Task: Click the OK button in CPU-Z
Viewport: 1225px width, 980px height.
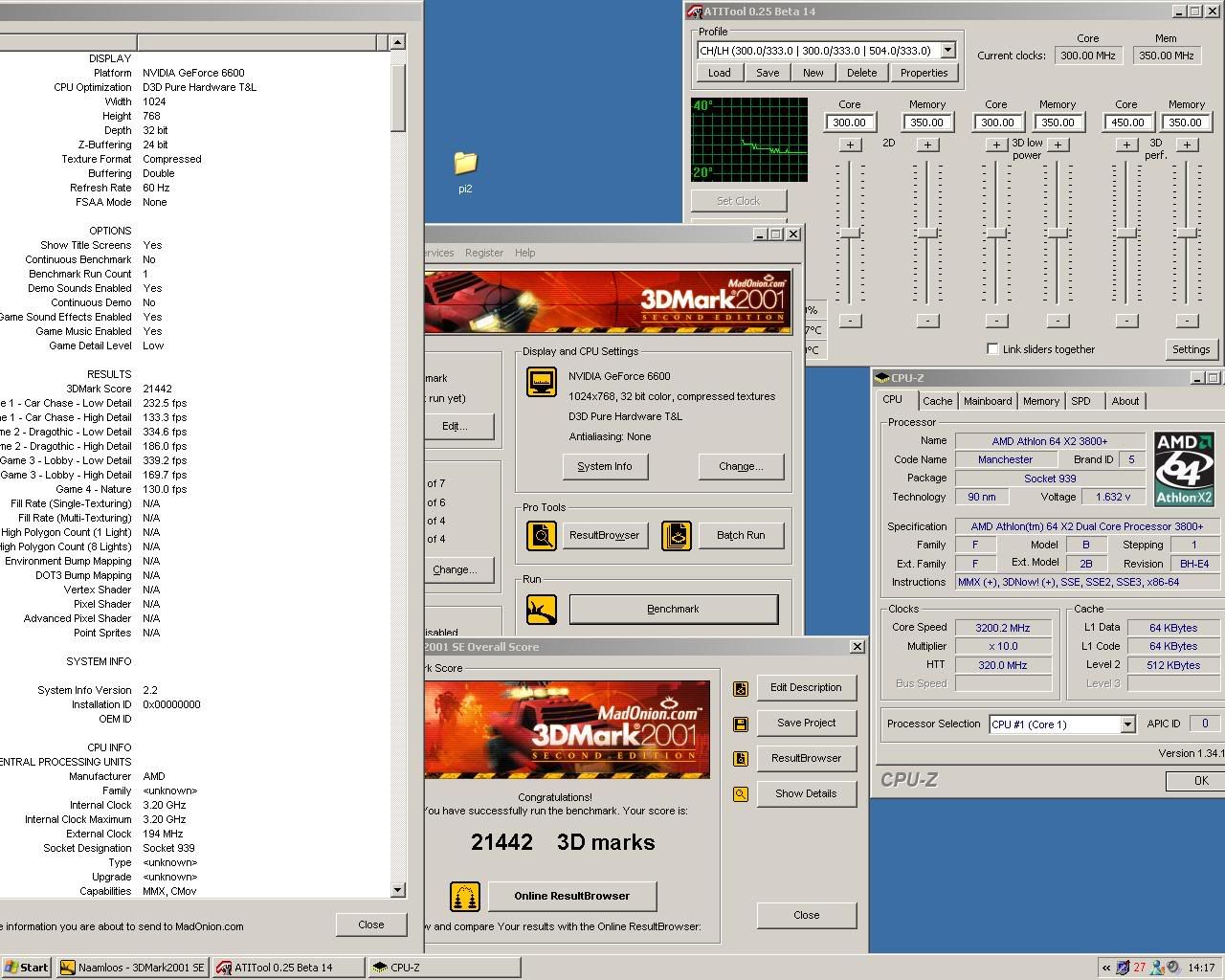Action: 1196,781
